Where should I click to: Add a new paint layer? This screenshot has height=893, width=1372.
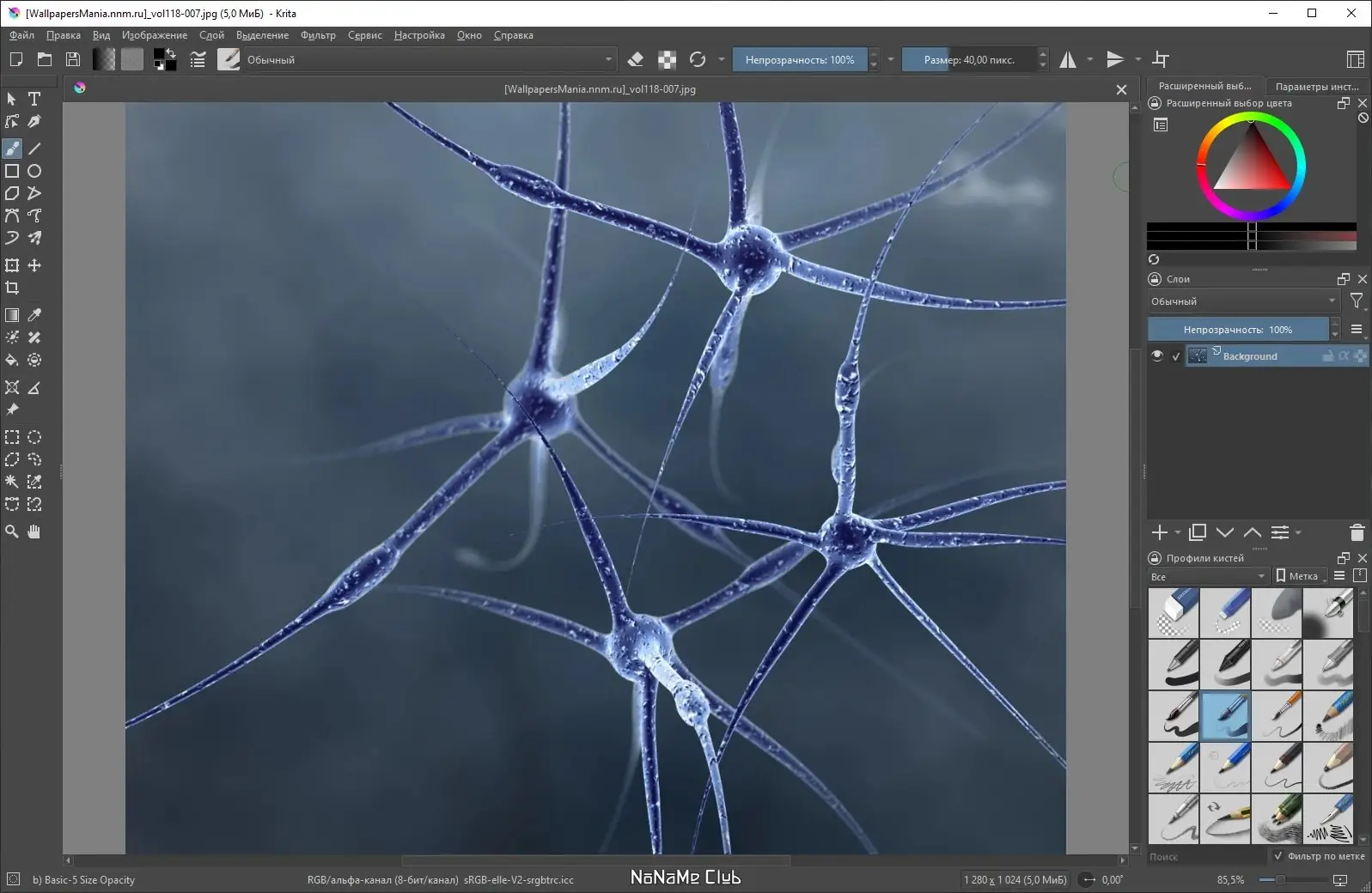click(x=1160, y=532)
